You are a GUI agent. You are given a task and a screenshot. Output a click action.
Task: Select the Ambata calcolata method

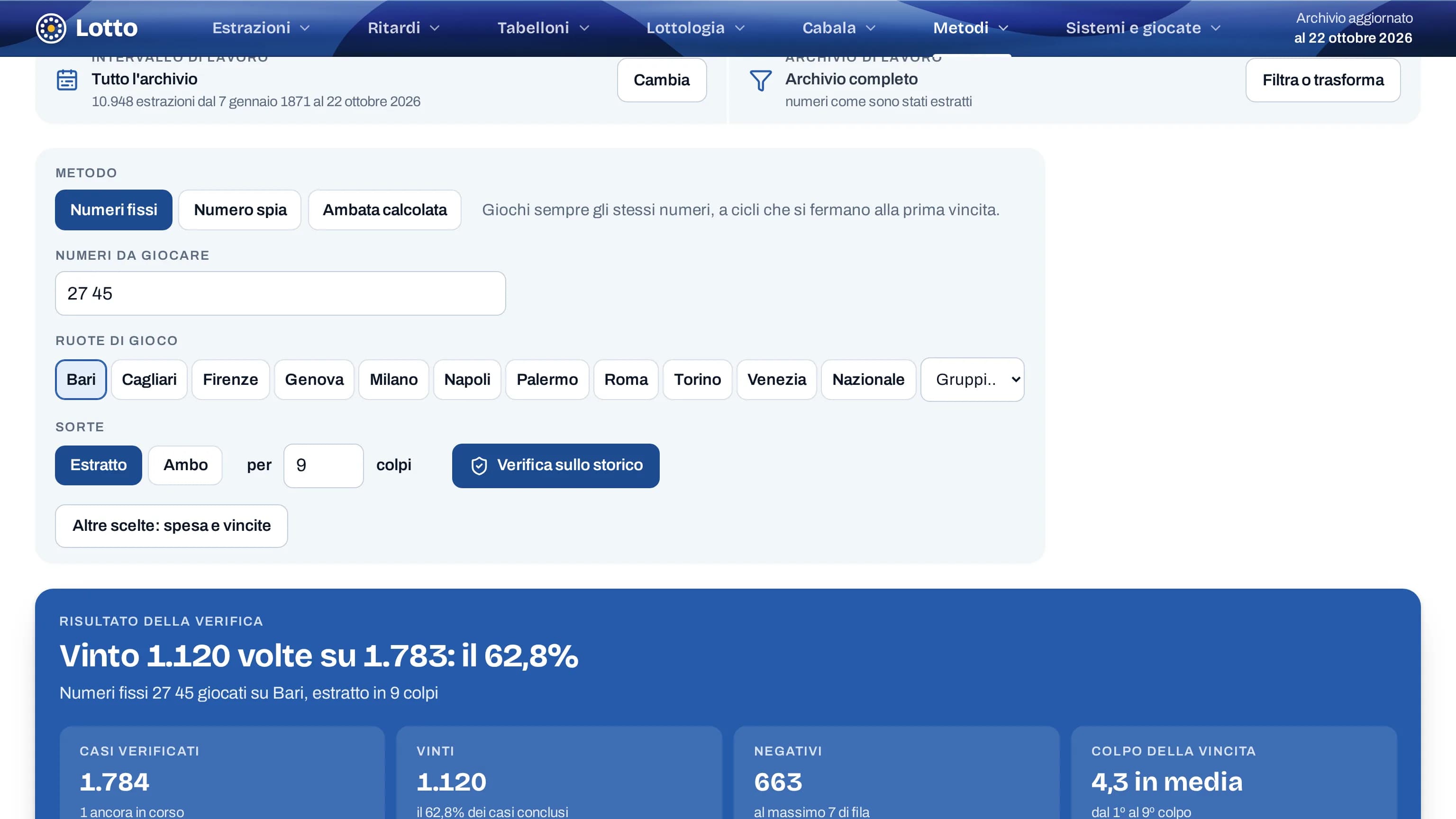coord(385,209)
